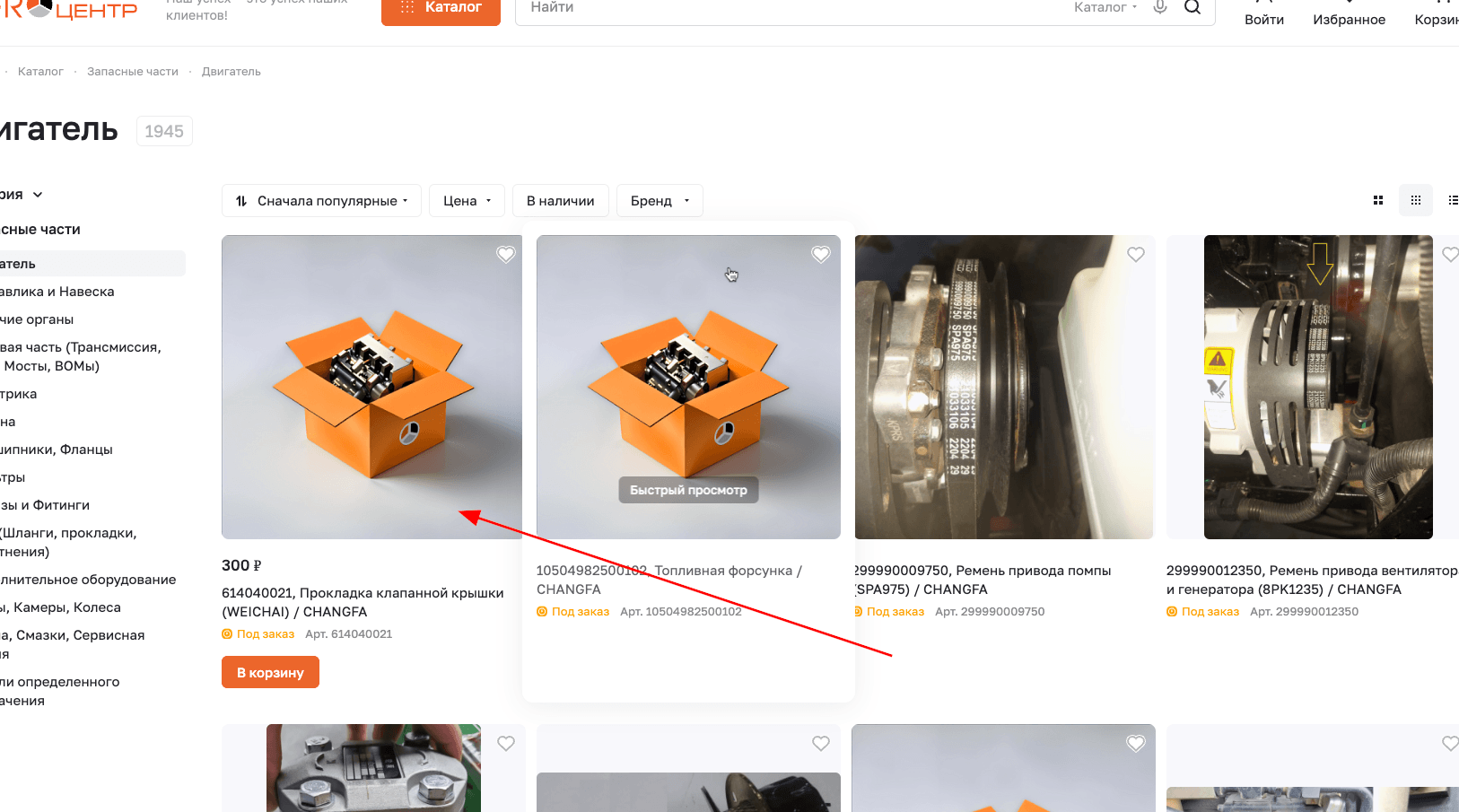The image size is (1459, 812).
Task: Click heart icon on bottom-left product card
Action: (x=506, y=744)
